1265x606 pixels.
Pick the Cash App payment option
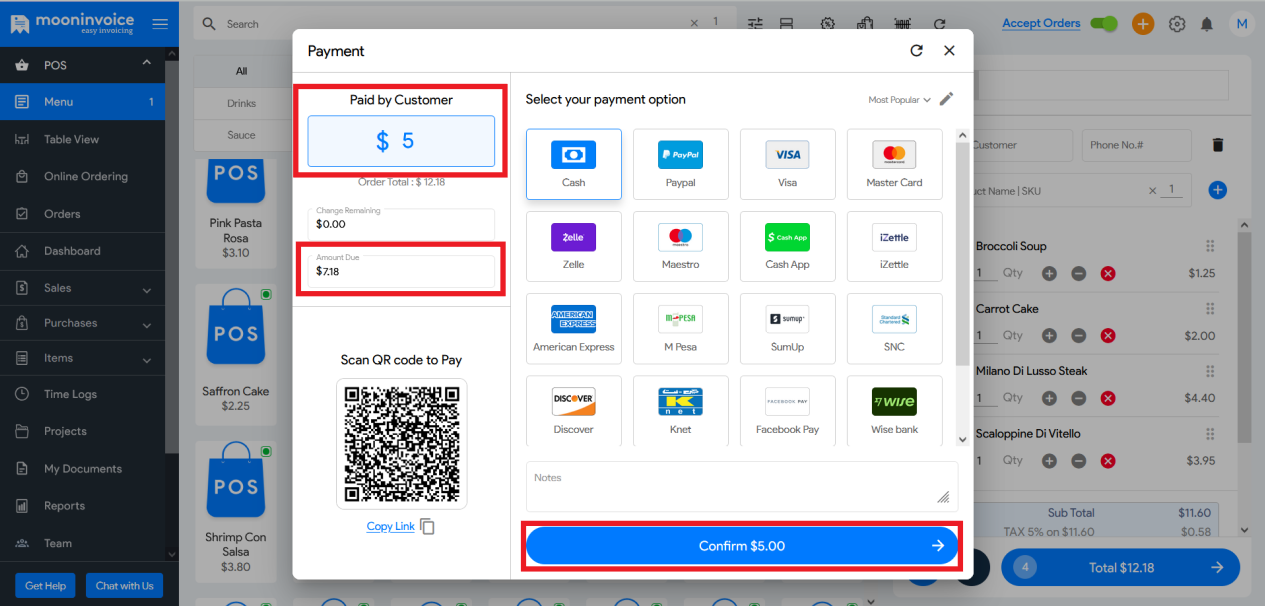[787, 246]
